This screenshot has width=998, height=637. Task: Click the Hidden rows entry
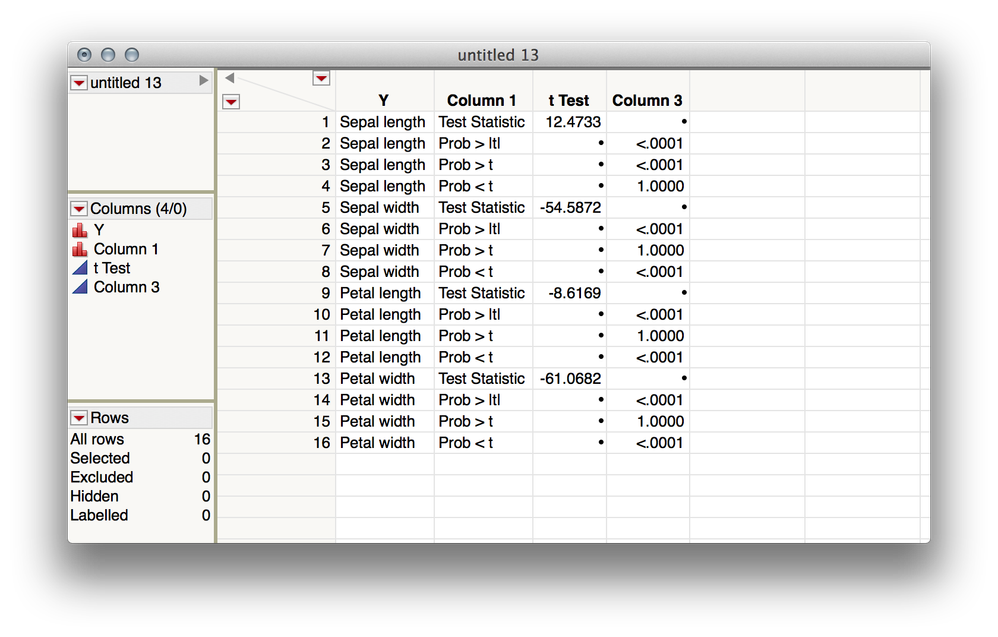(x=140, y=497)
